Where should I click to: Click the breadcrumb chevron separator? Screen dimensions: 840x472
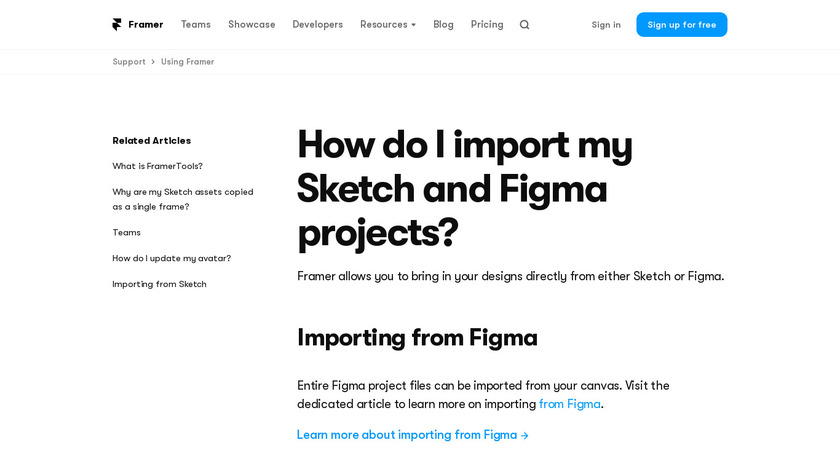(x=153, y=62)
